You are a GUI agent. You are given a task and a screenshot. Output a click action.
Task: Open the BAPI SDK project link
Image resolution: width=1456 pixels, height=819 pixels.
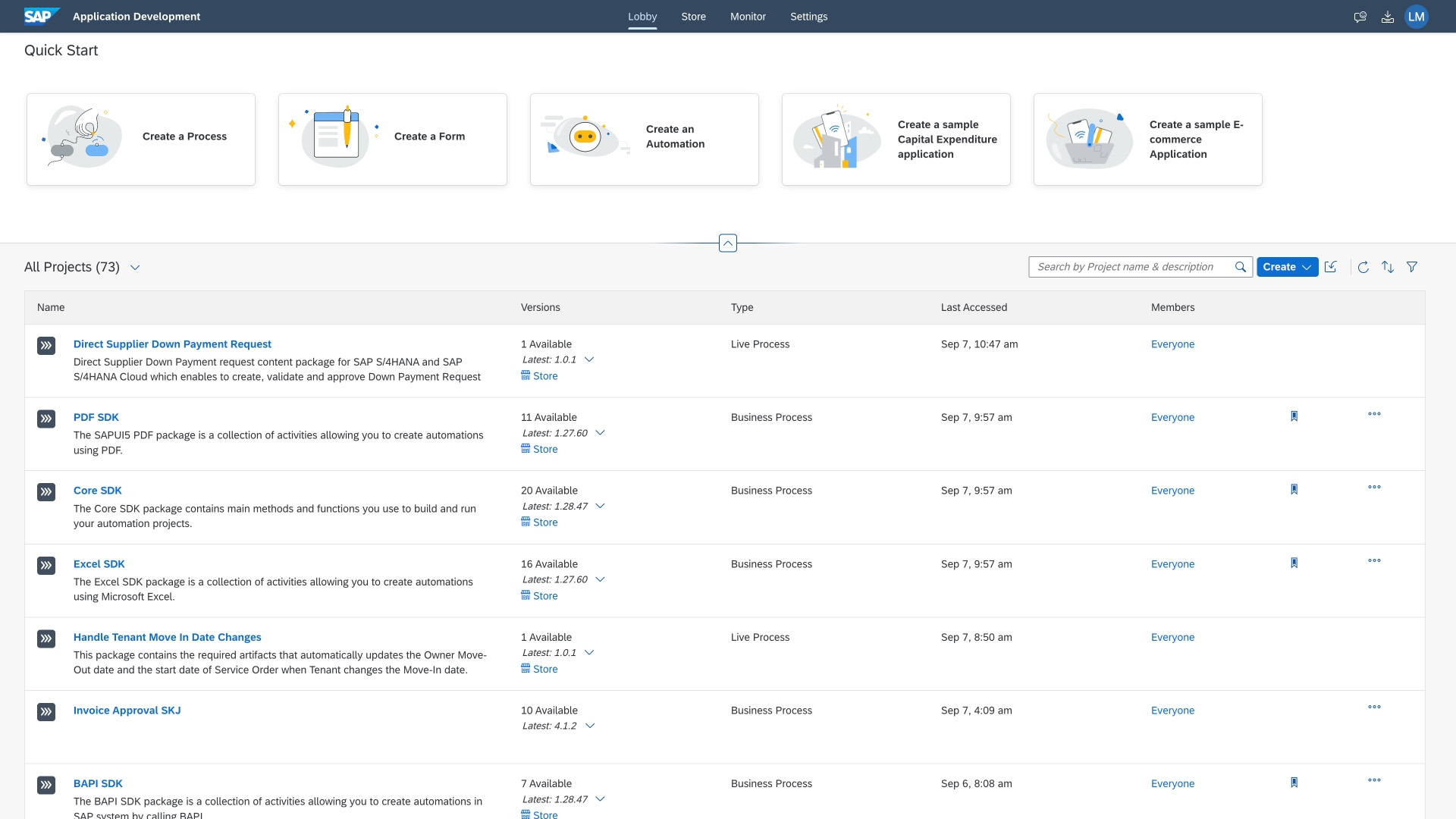[x=98, y=784]
